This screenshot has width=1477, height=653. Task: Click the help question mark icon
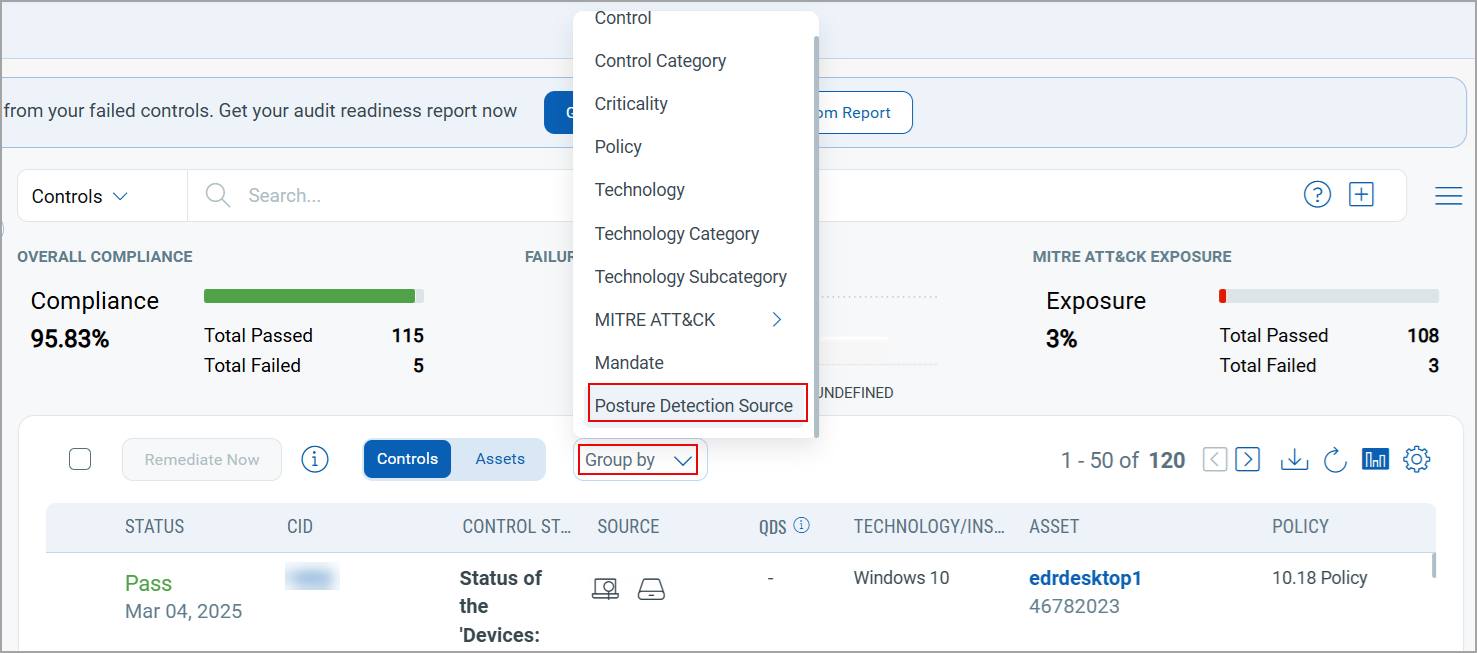click(1317, 194)
